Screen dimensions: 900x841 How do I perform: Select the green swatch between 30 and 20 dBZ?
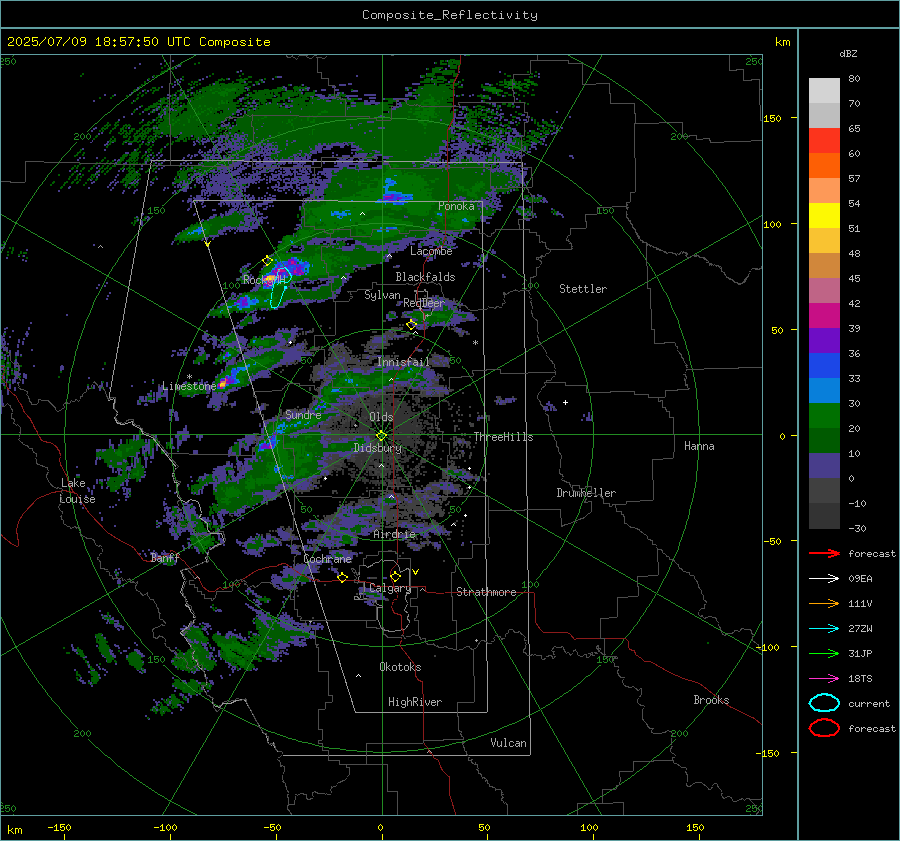pyautogui.click(x=824, y=416)
